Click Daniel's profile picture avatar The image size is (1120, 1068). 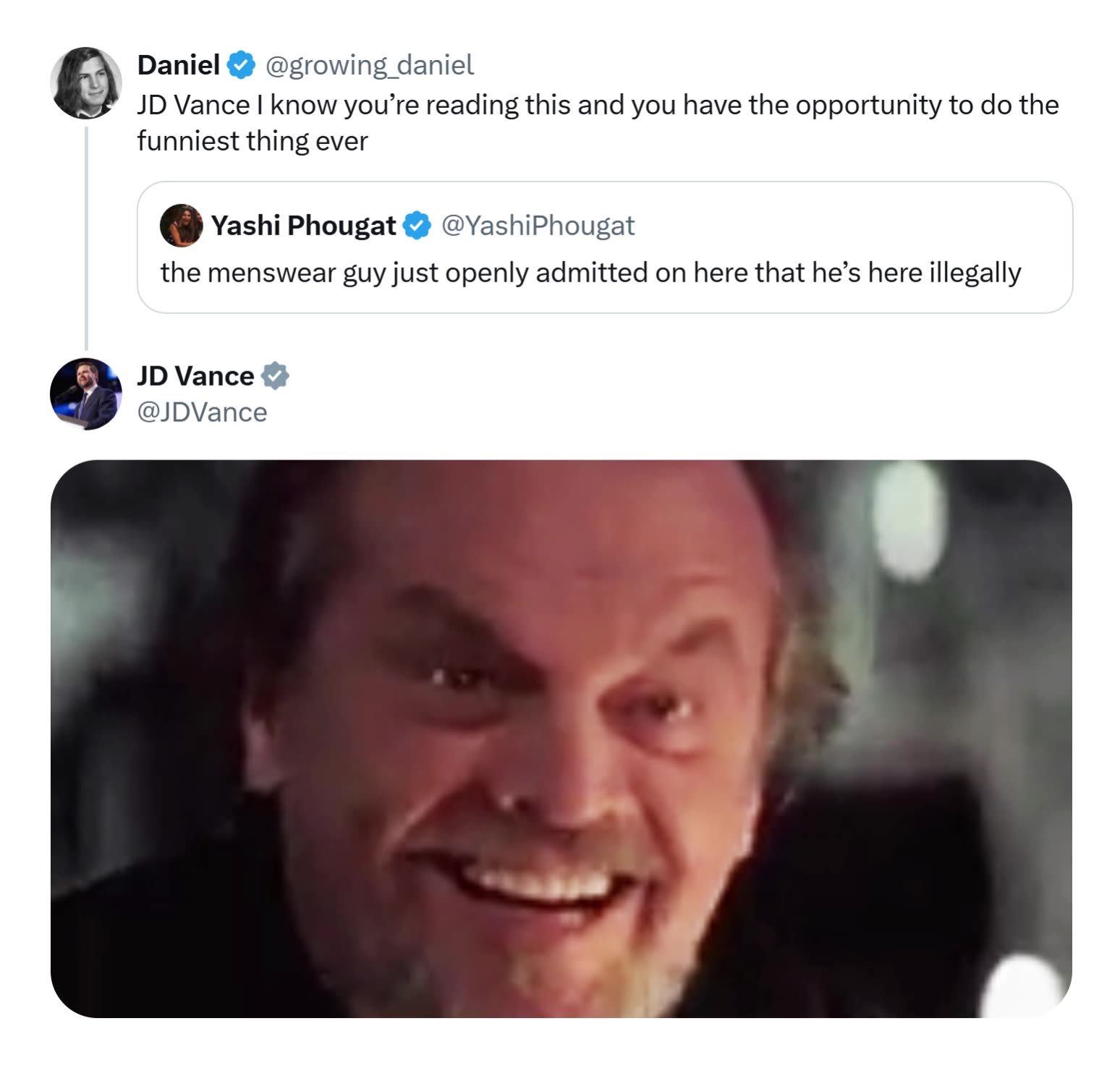[x=86, y=83]
